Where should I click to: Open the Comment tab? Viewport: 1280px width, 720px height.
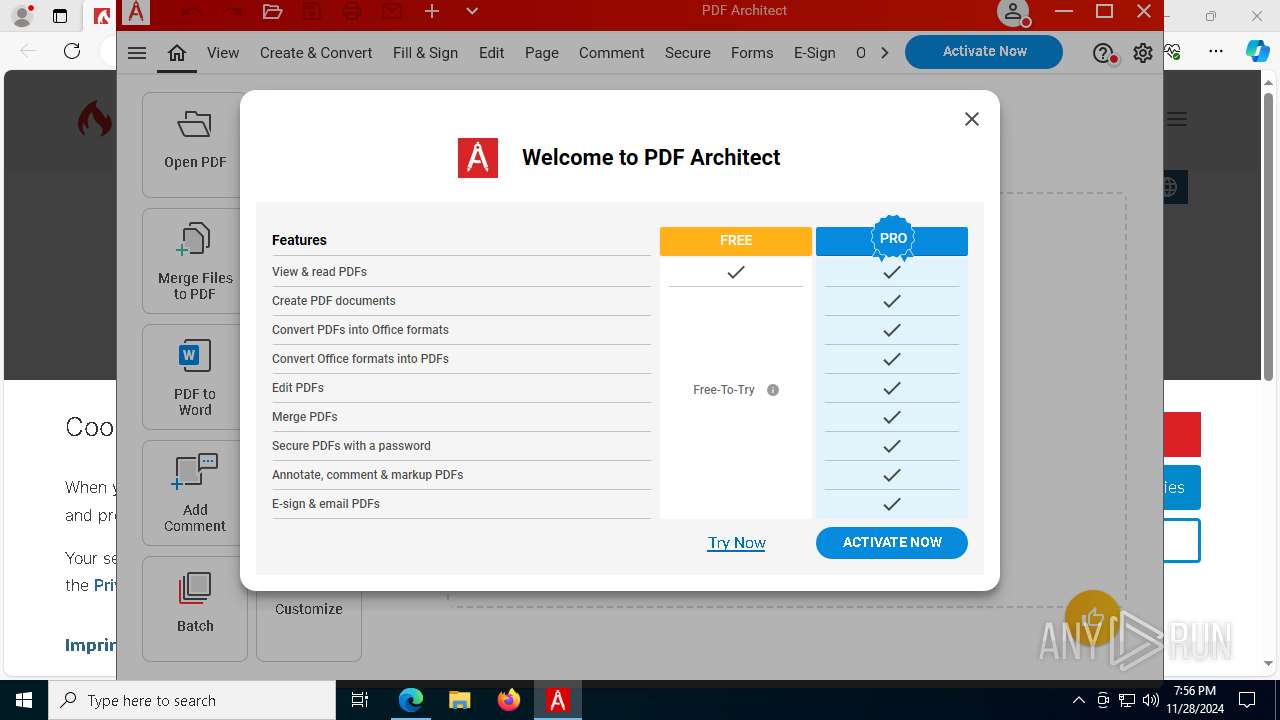tap(611, 53)
